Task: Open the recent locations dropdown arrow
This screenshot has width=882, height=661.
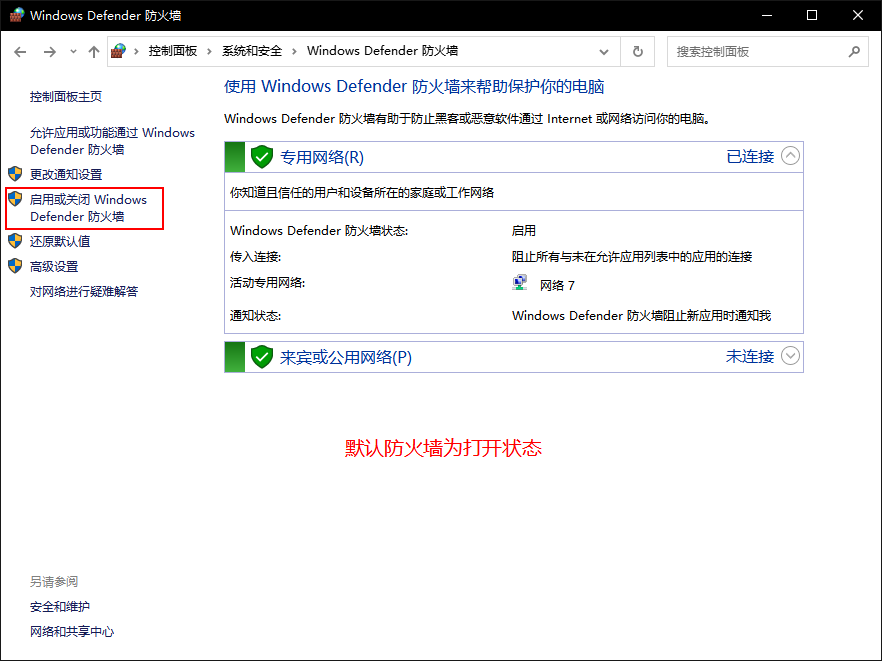Action: point(73,52)
